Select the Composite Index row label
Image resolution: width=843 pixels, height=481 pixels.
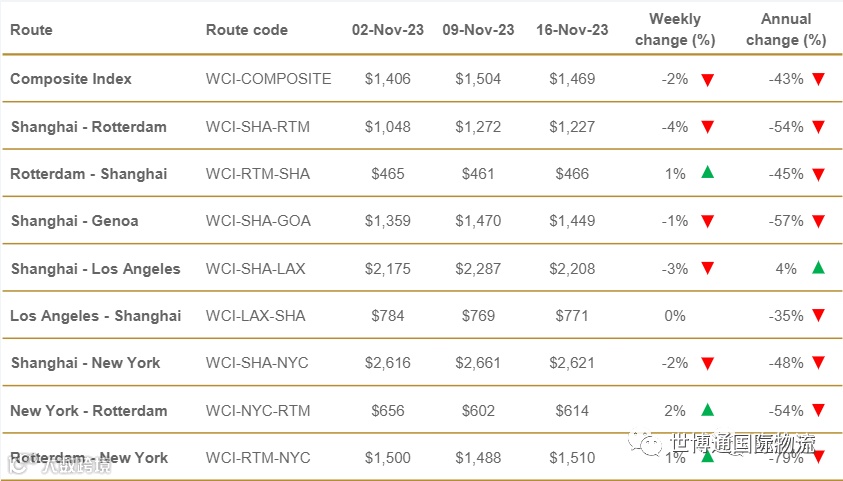pos(71,79)
